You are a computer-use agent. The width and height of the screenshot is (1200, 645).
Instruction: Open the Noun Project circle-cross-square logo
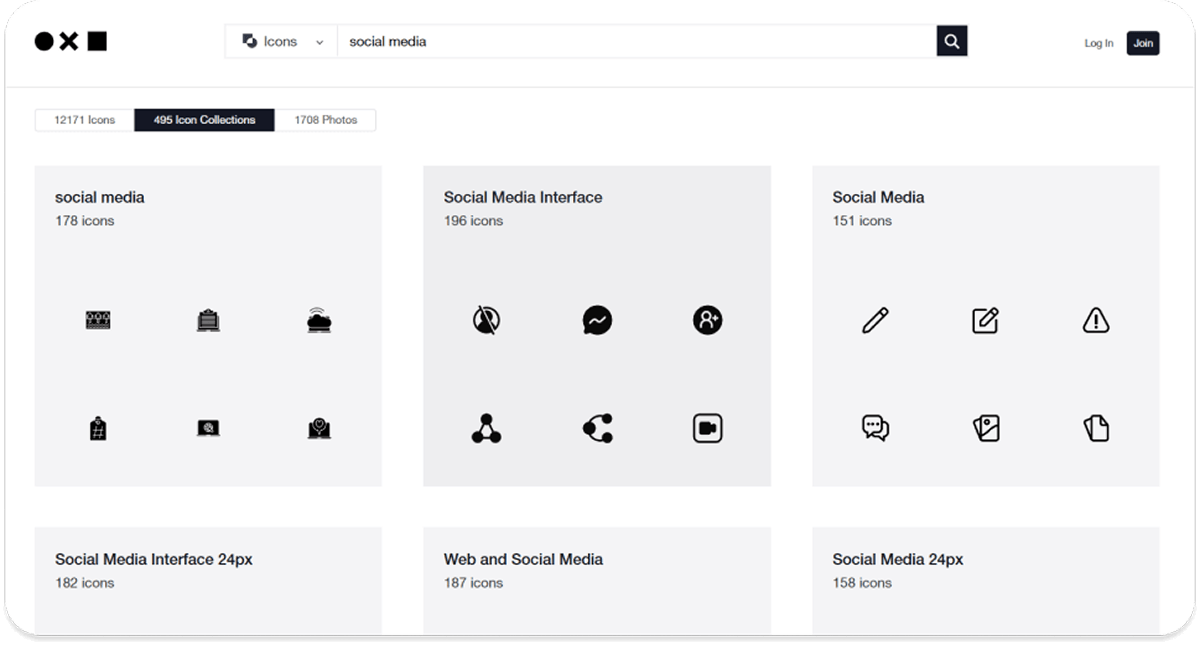(x=71, y=41)
